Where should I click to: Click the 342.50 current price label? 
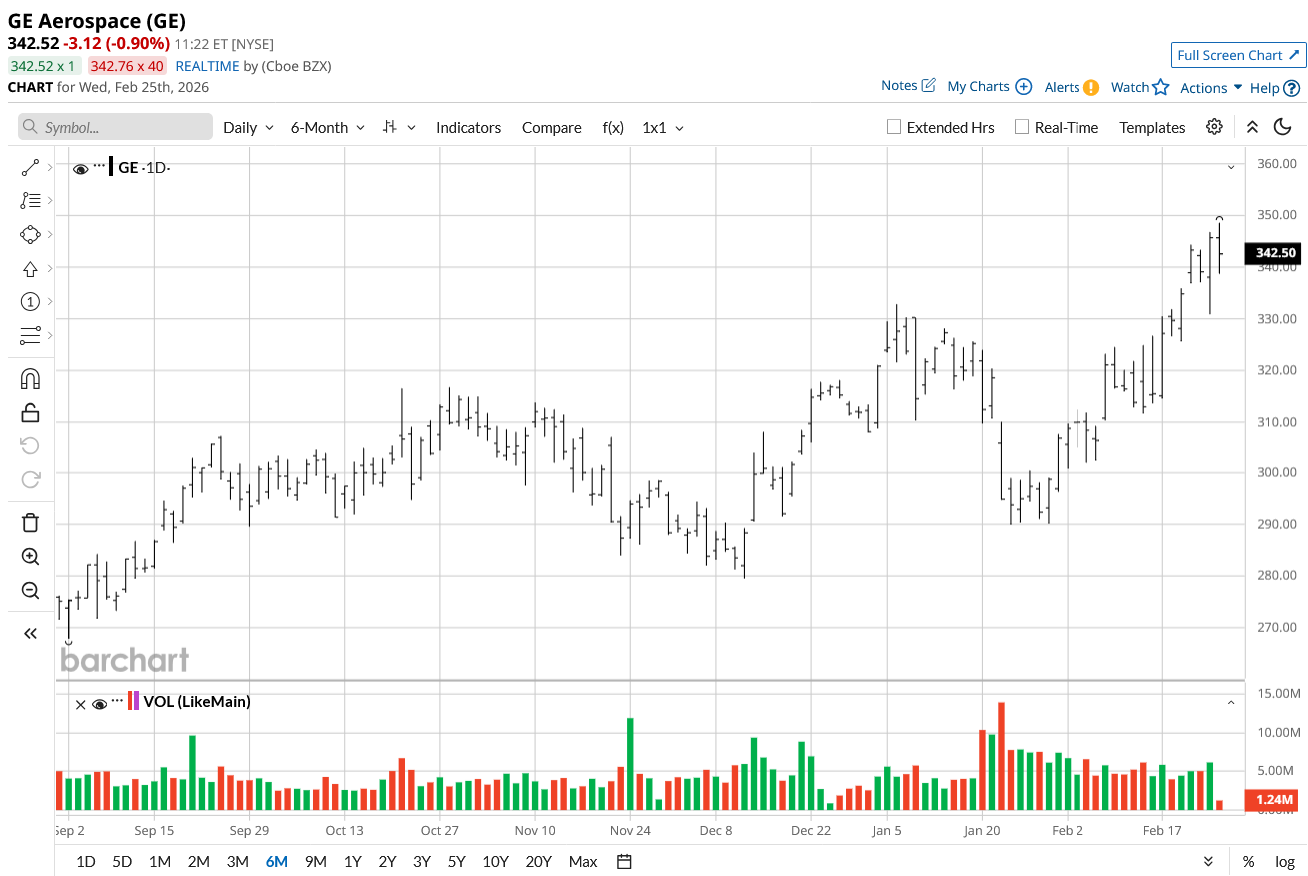(1272, 253)
